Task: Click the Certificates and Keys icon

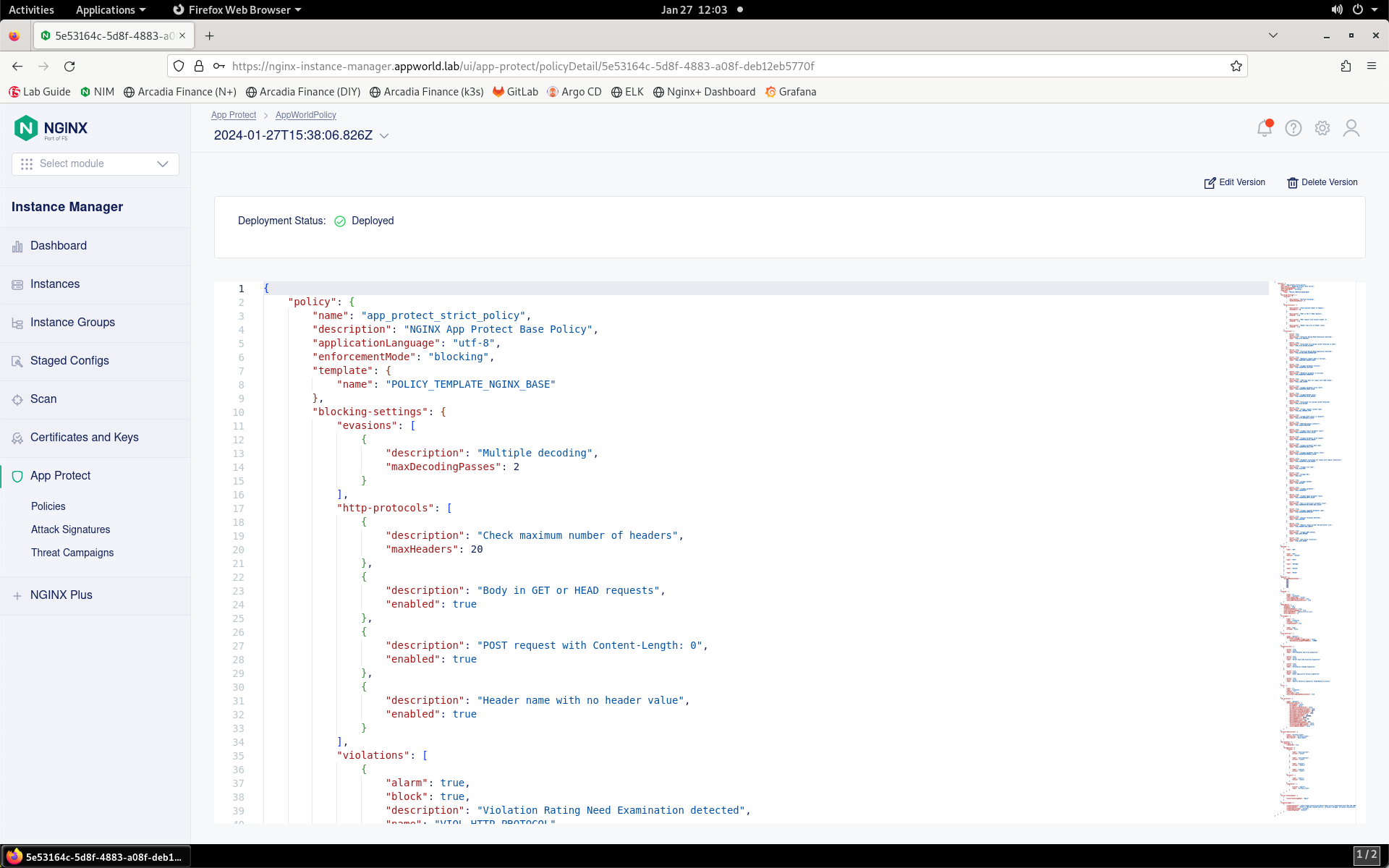Action: click(x=17, y=438)
